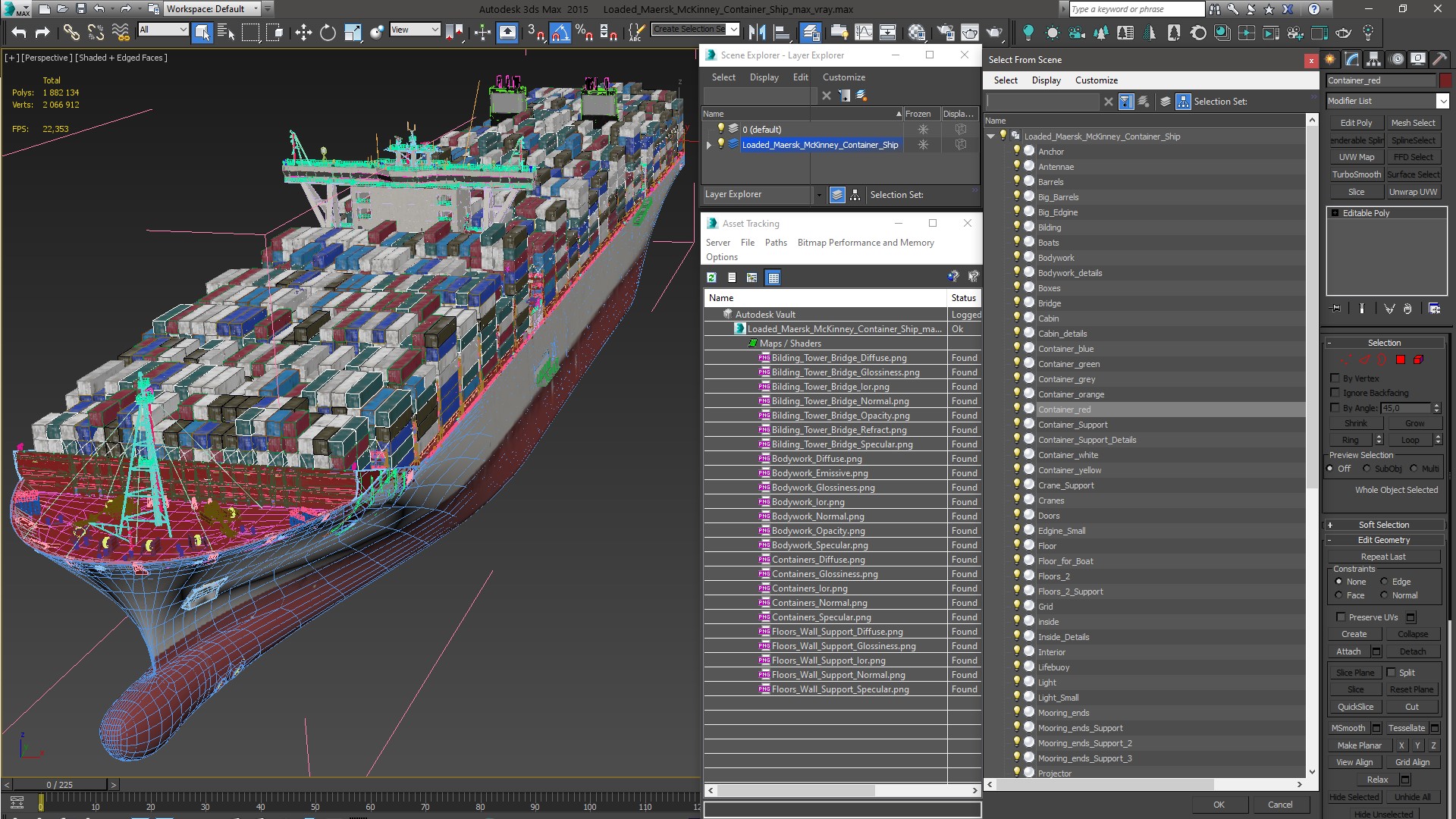Click the light bulb lighting icon

click(x=1028, y=32)
